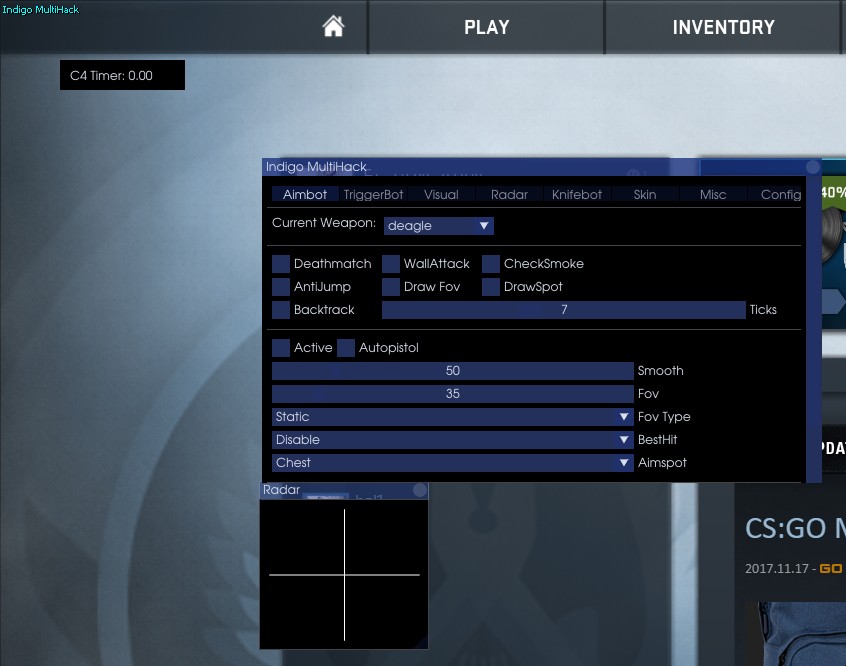The height and width of the screenshot is (666, 846).
Task: Switch to the TriggerBot tab
Action: (373, 194)
